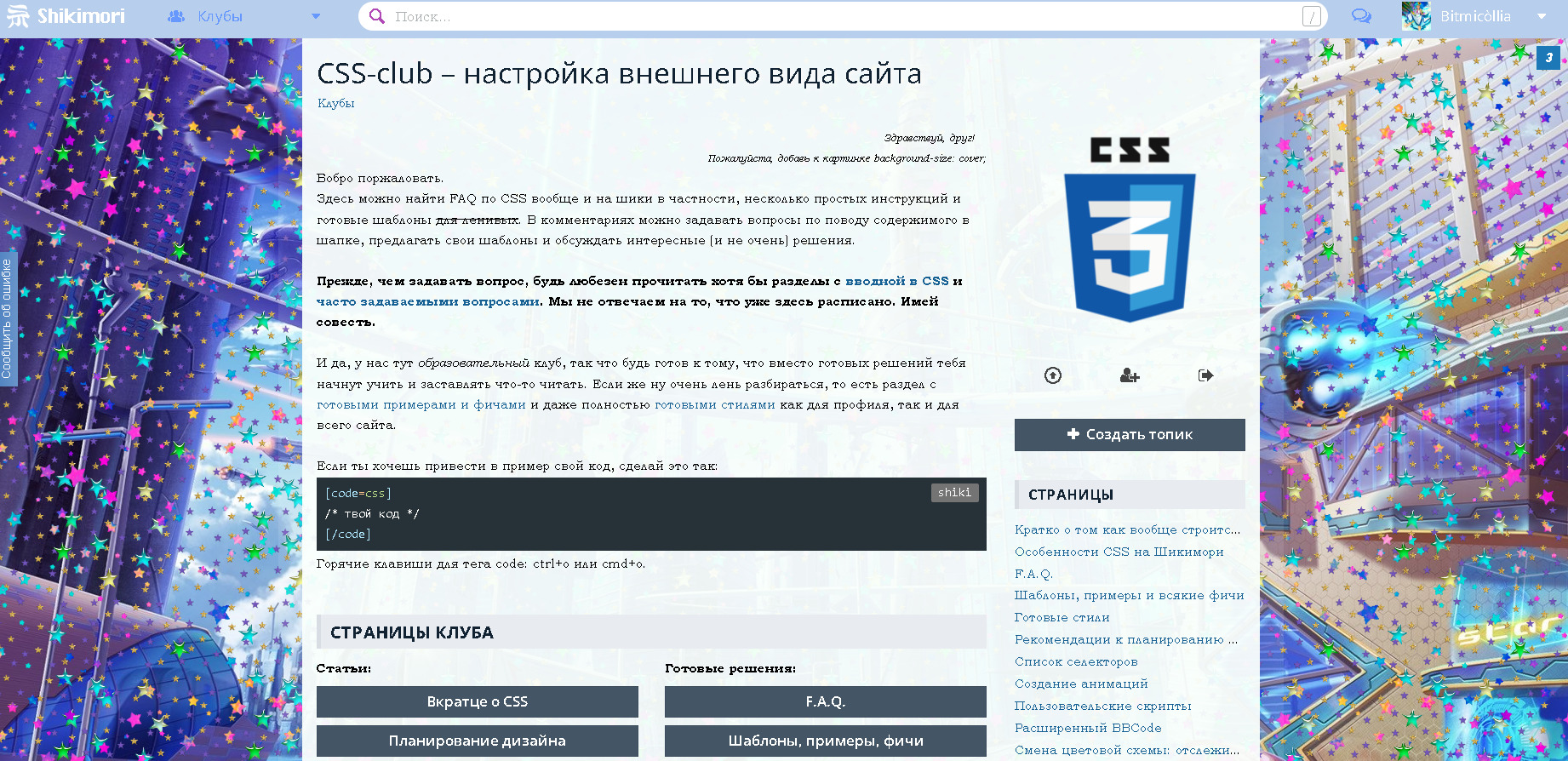Open the Вкратце о CSS page
Viewport: 1568px width, 761px height.
(477, 701)
